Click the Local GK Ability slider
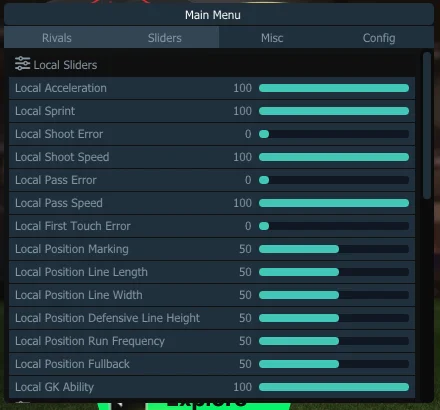The height and width of the screenshot is (410, 440). (x=334, y=387)
